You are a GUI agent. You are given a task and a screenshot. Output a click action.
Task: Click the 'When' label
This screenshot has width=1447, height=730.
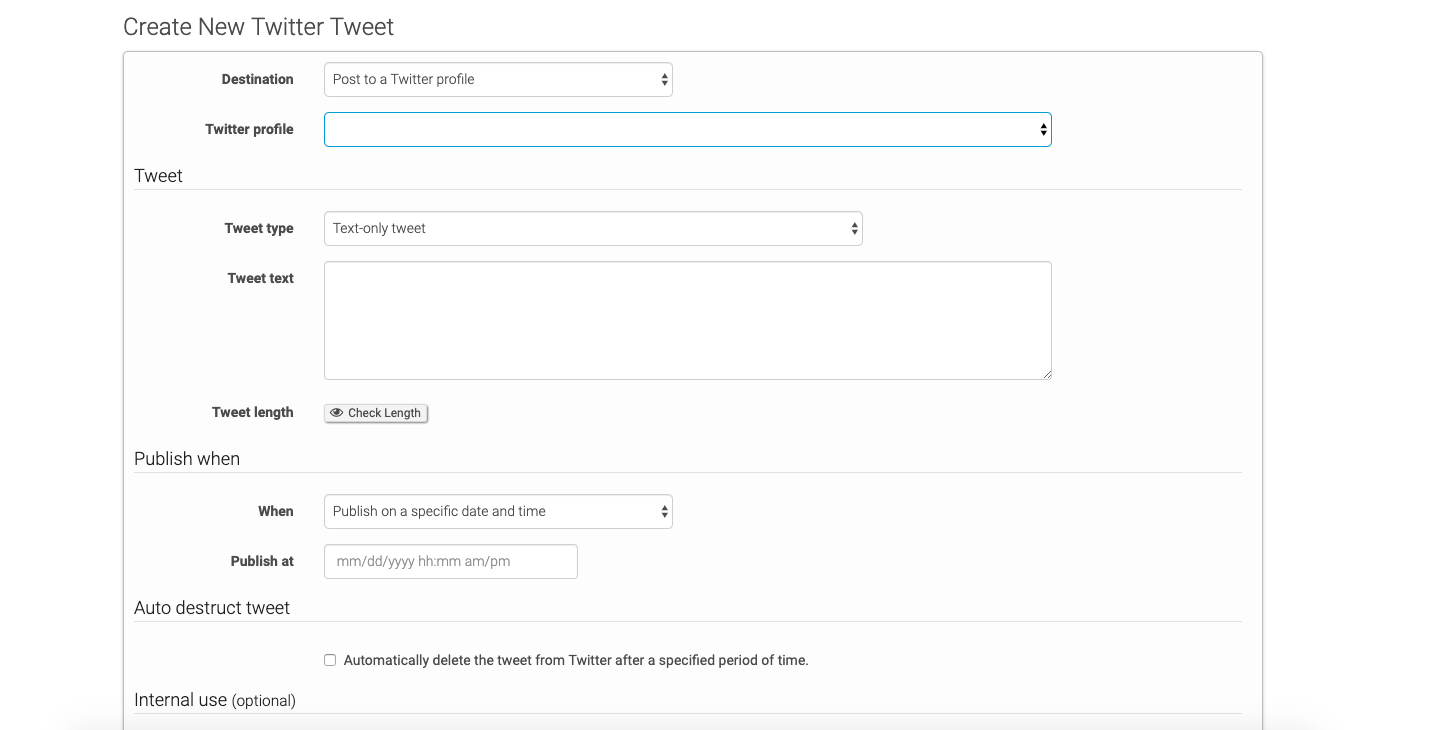[276, 511]
